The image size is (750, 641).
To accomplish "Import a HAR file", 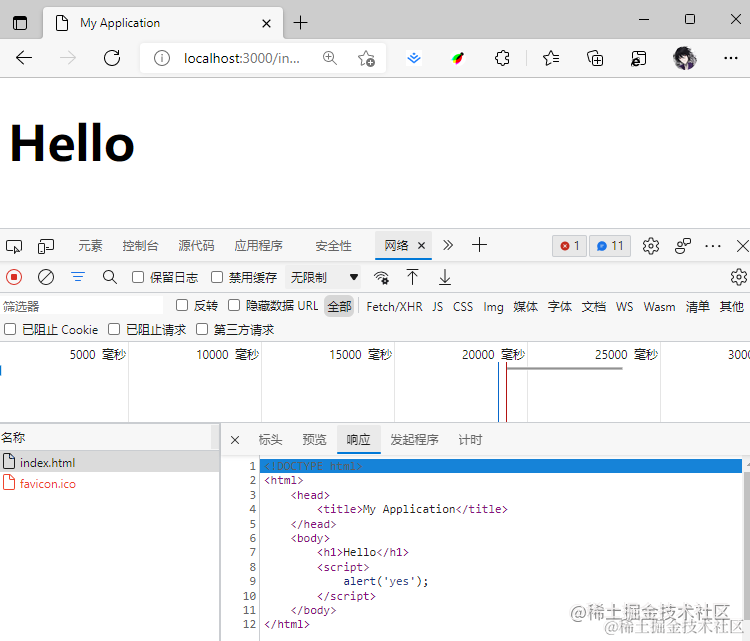I will point(412,277).
